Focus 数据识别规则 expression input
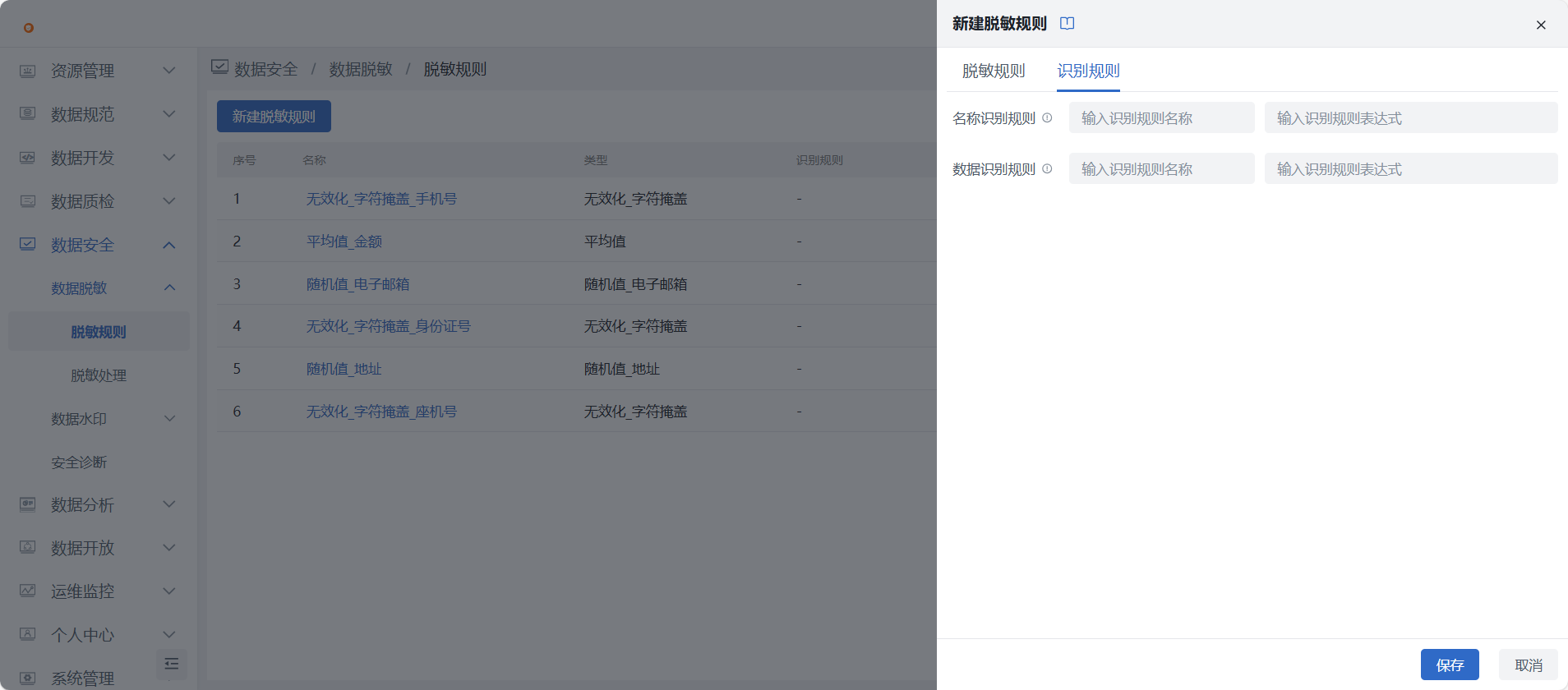 (x=1411, y=168)
